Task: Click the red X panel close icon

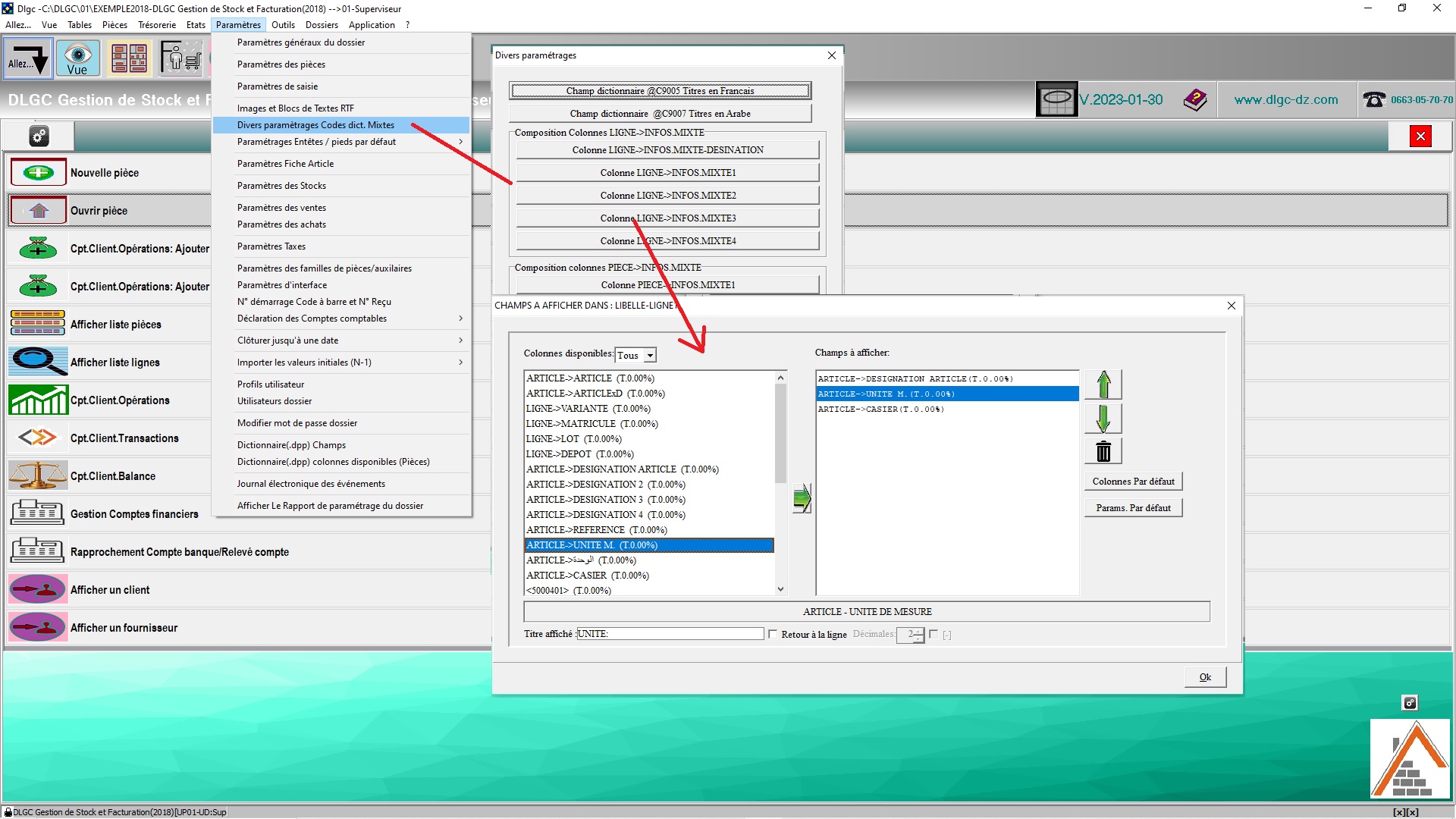Action: tap(1420, 136)
